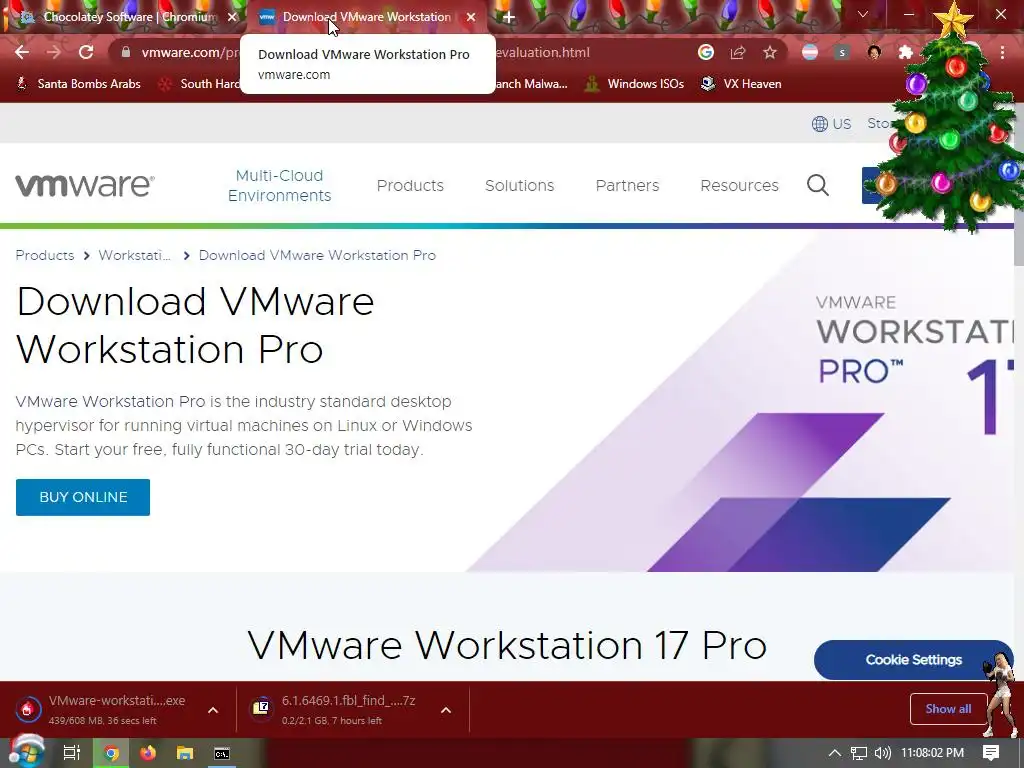The image size is (1024, 768).
Task: Expand options for VMware-workstati....exe download
Action: [x=213, y=710]
